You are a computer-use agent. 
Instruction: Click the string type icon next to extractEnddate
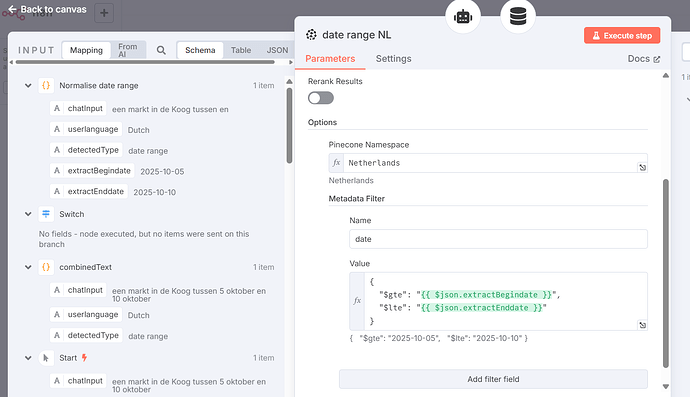point(57,191)
